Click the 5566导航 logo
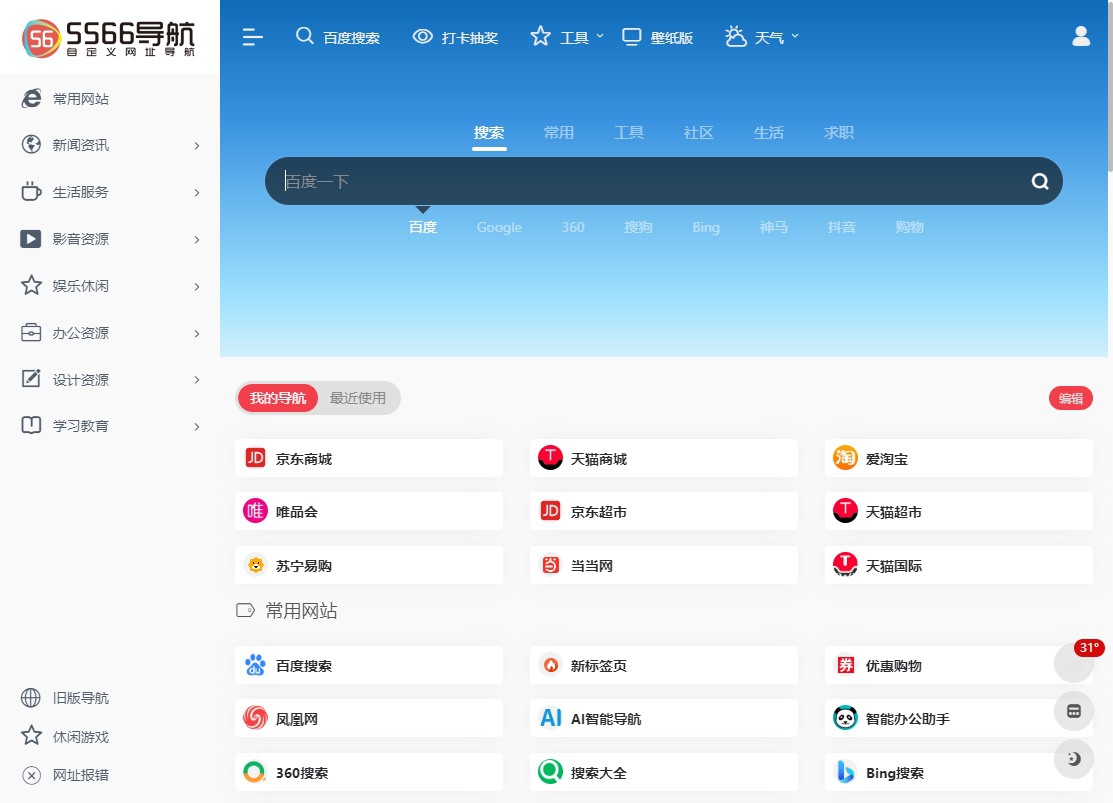 (109, 38)
